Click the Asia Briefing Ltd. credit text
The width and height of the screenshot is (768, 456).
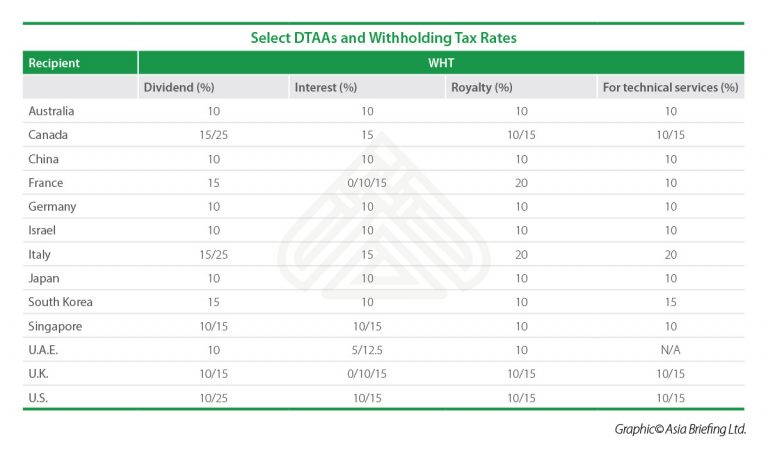point(680,429)
